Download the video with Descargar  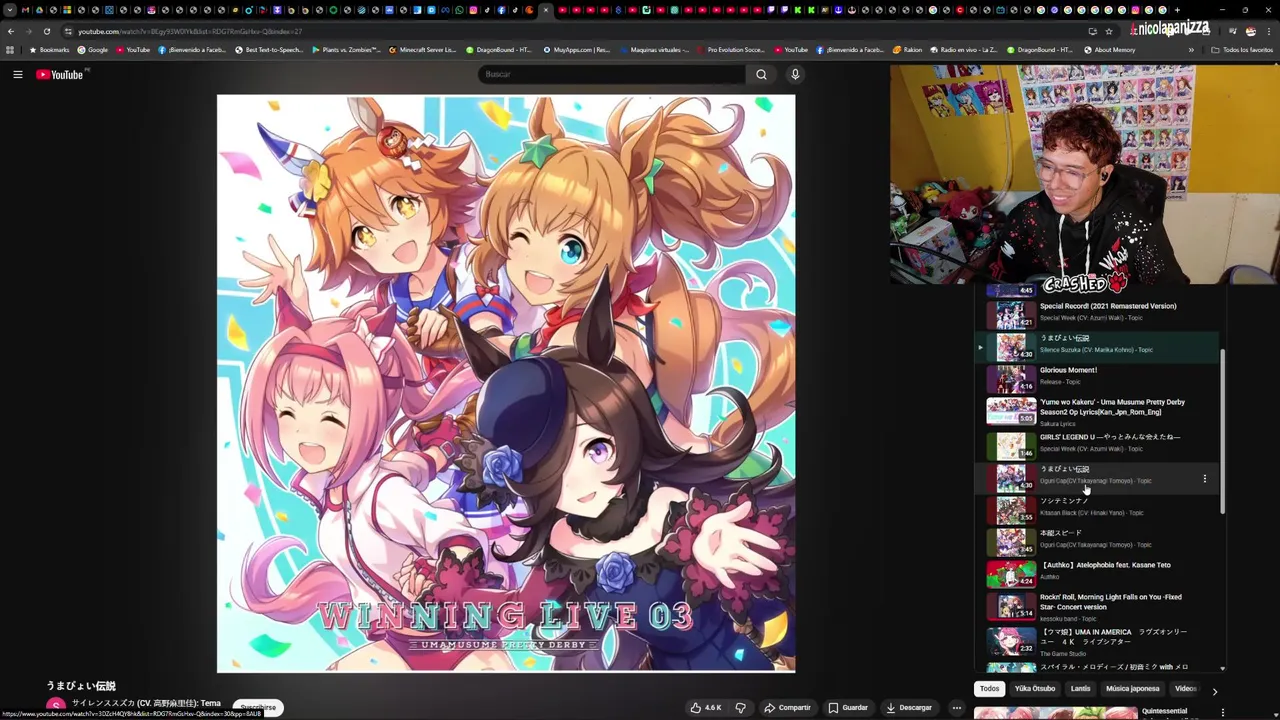click(909, 707)
